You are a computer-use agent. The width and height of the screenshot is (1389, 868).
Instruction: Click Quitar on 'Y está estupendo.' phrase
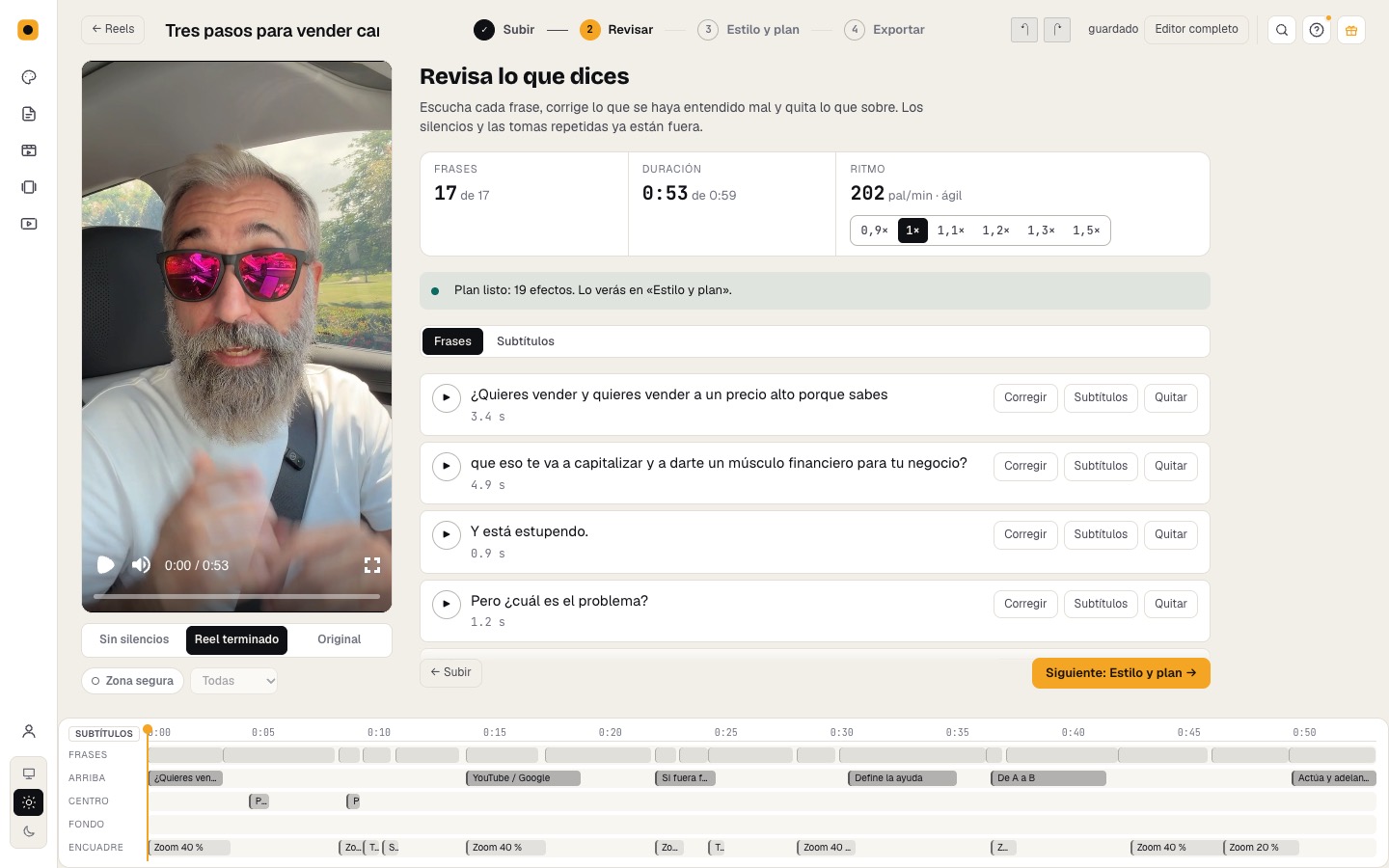[1170, 534]
